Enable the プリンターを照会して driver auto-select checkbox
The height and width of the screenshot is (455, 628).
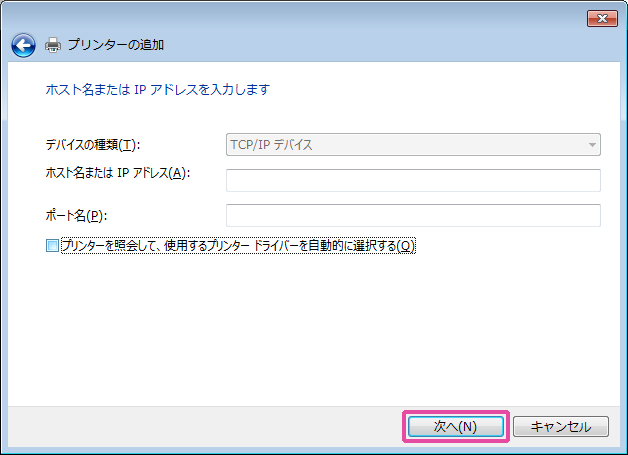[53, 246]
